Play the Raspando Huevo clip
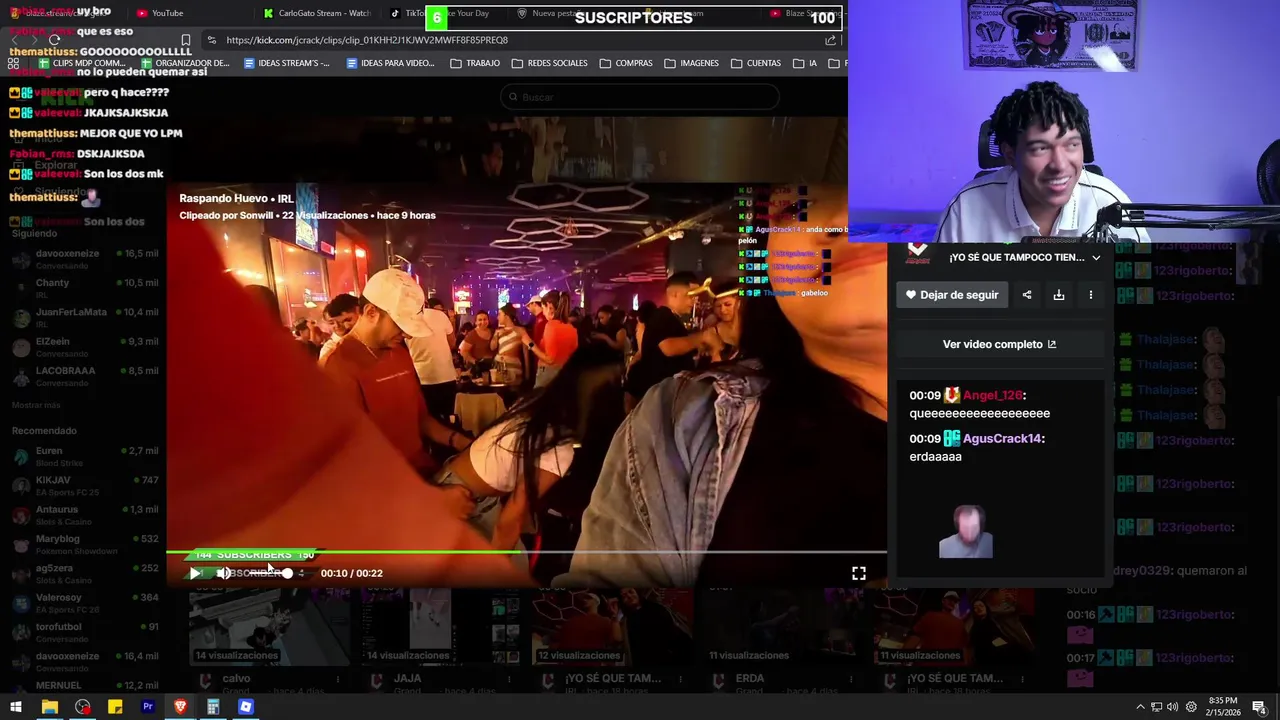Viewport: 1280px width, 720px height. click(194, 573)
